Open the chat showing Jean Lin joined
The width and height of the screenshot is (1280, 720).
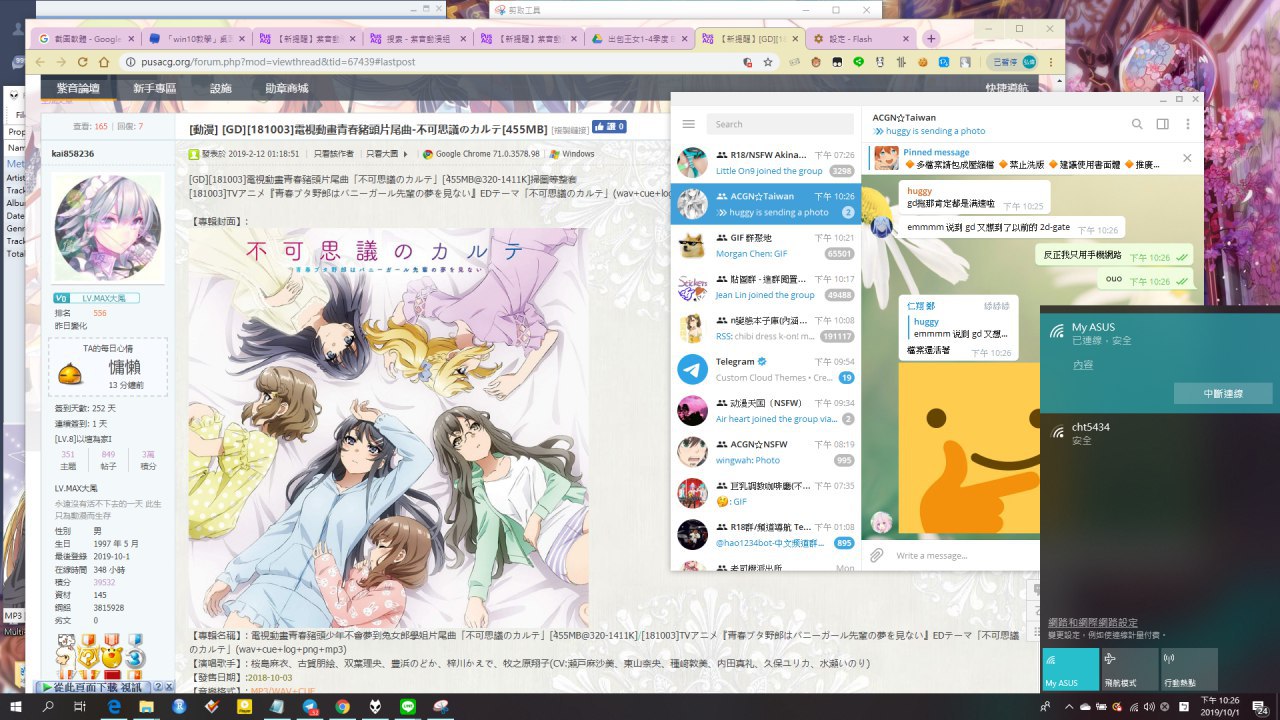click(766, 287)
